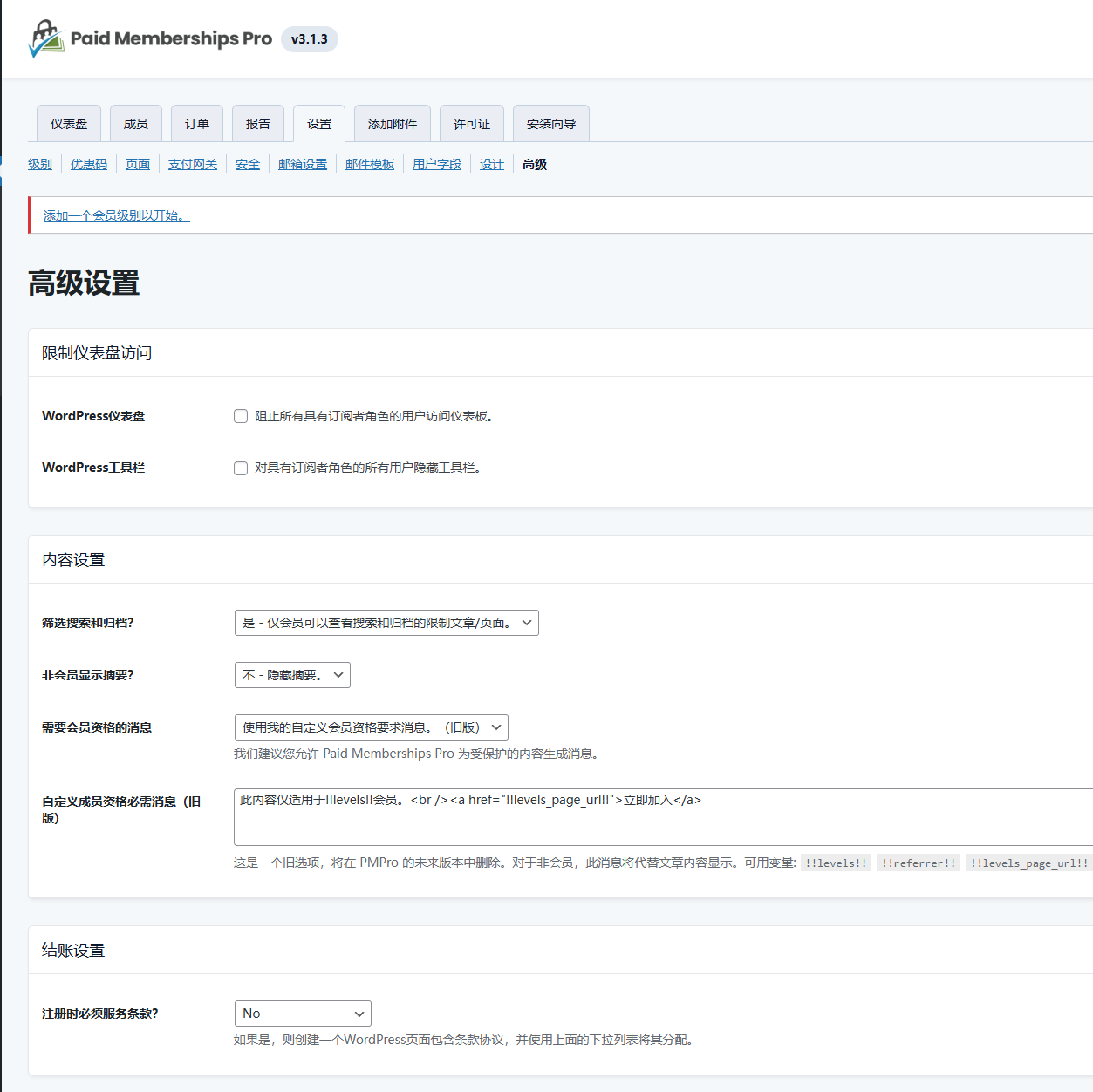Viewport: 1093px width, 1092px height.
Task: Switch to the 成员 tab
Action: (135, 124)
